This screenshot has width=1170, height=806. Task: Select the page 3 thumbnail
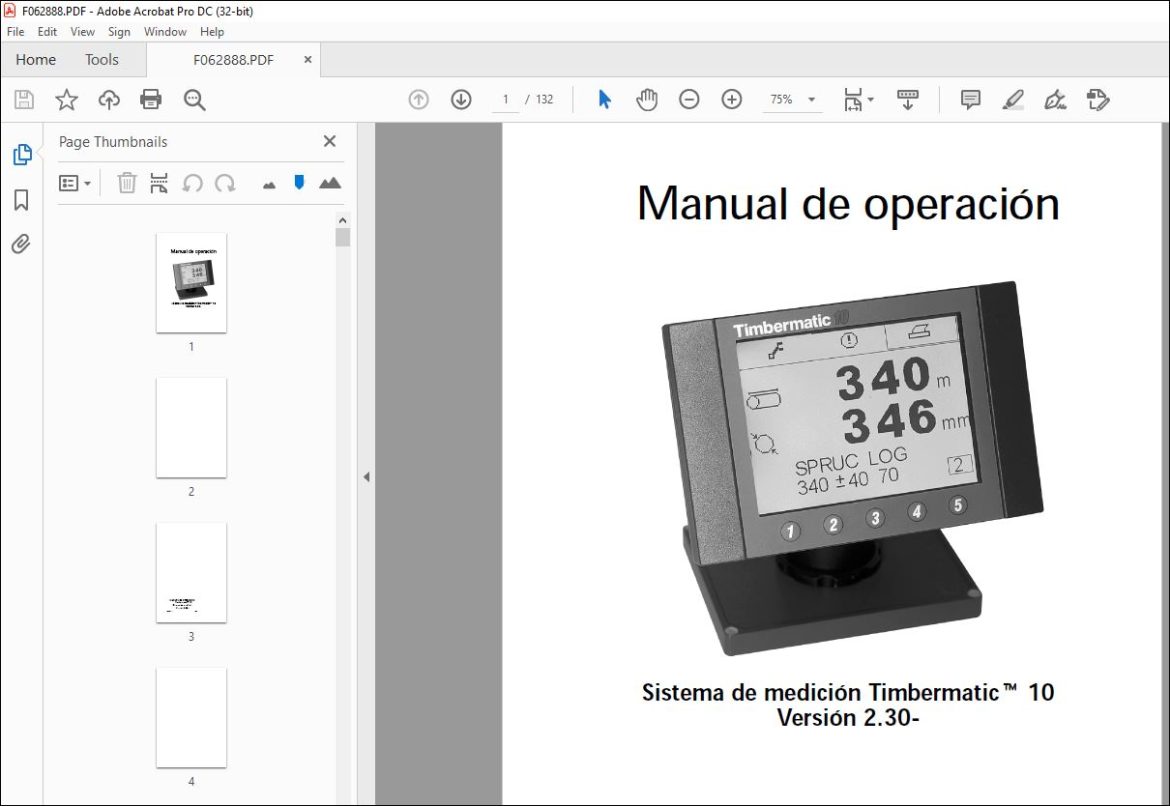click(x=191, y=572)
